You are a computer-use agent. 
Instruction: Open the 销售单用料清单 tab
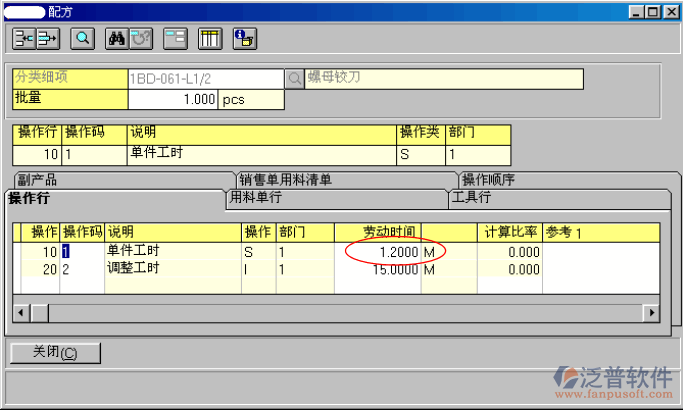(x=285, y=180)
